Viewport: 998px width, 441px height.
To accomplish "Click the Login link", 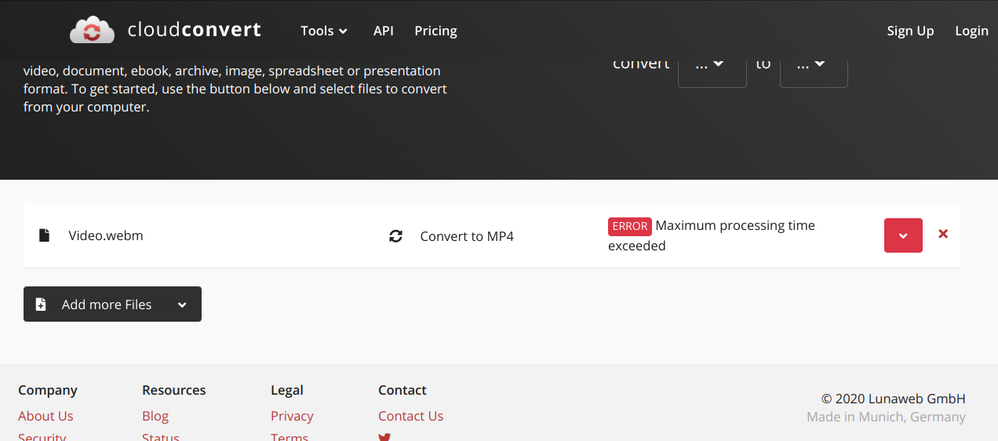I will pyautogui.click(x=971, y=31).
